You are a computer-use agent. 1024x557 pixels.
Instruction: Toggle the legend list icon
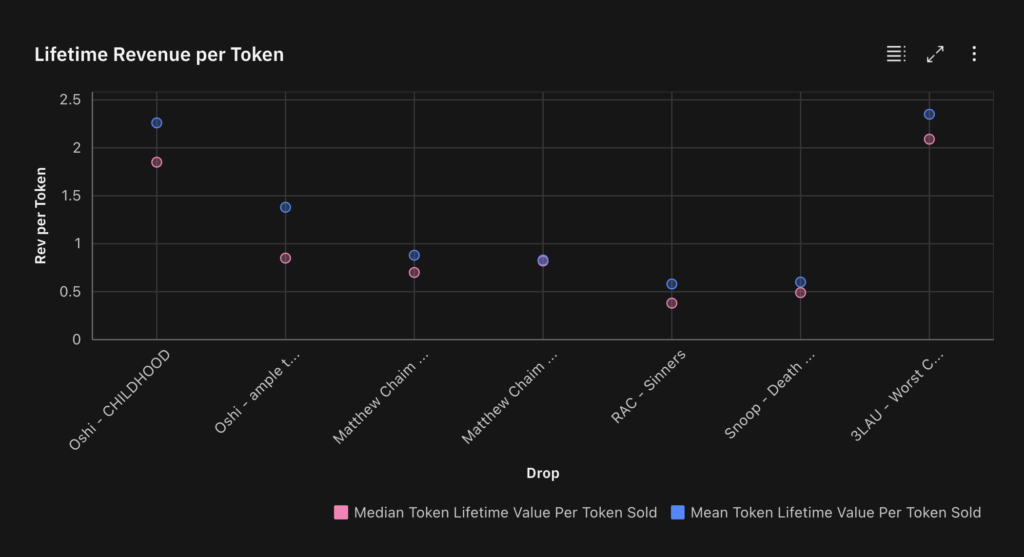(895, 54)
